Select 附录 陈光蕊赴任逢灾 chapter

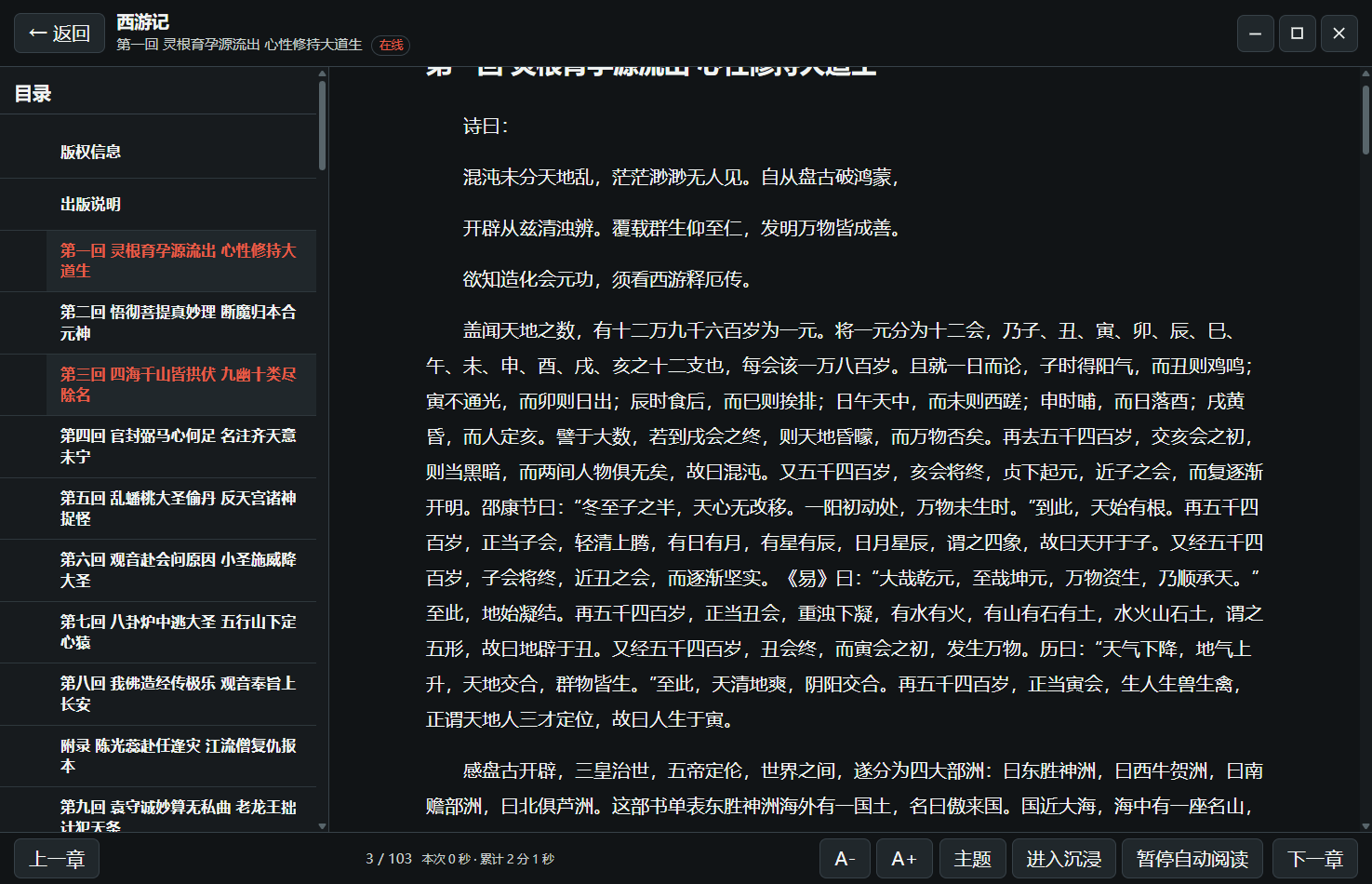181,756
